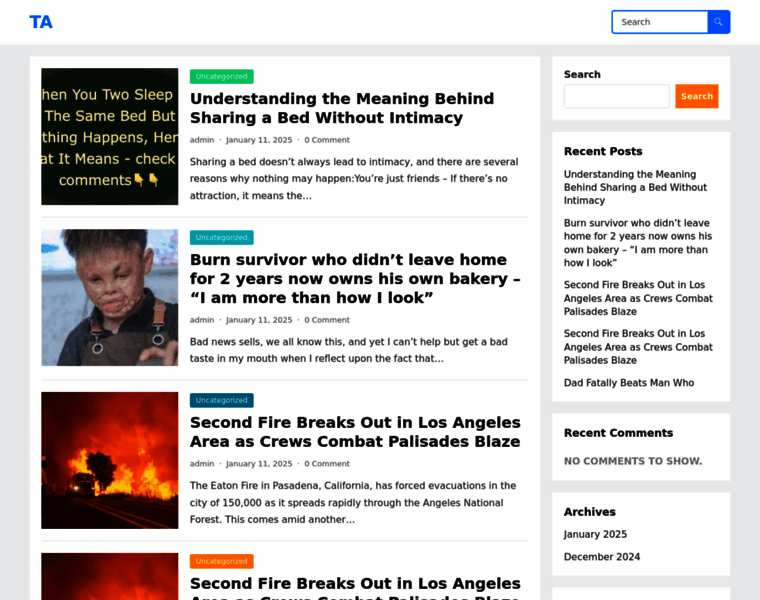This screenshot has width=760, height=600.
Task: Click the orange Uncategorized tag on fourth post
Action: (x=222, y=561)
